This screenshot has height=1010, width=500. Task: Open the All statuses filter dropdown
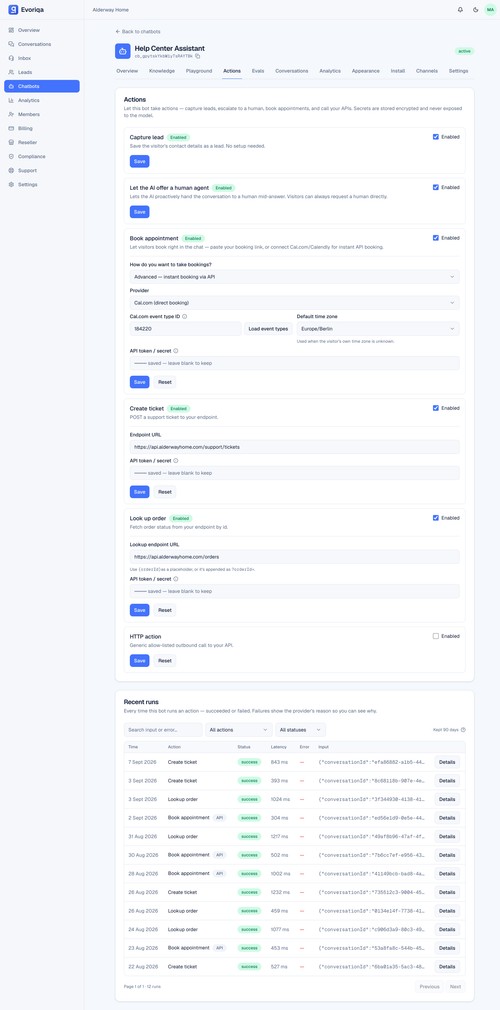click(300, 730)
